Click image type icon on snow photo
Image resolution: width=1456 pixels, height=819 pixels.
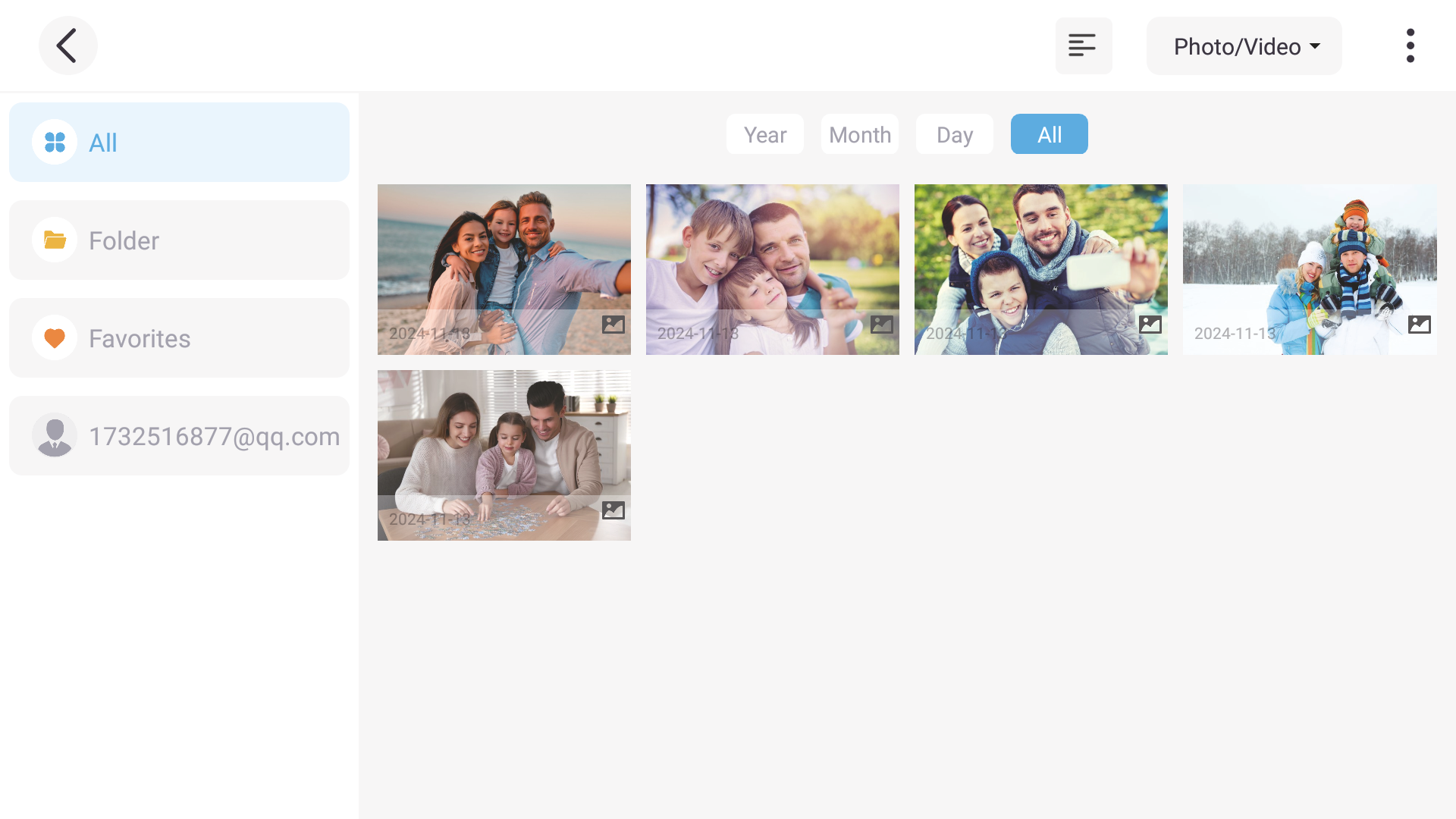click(x=1419, y=325)
